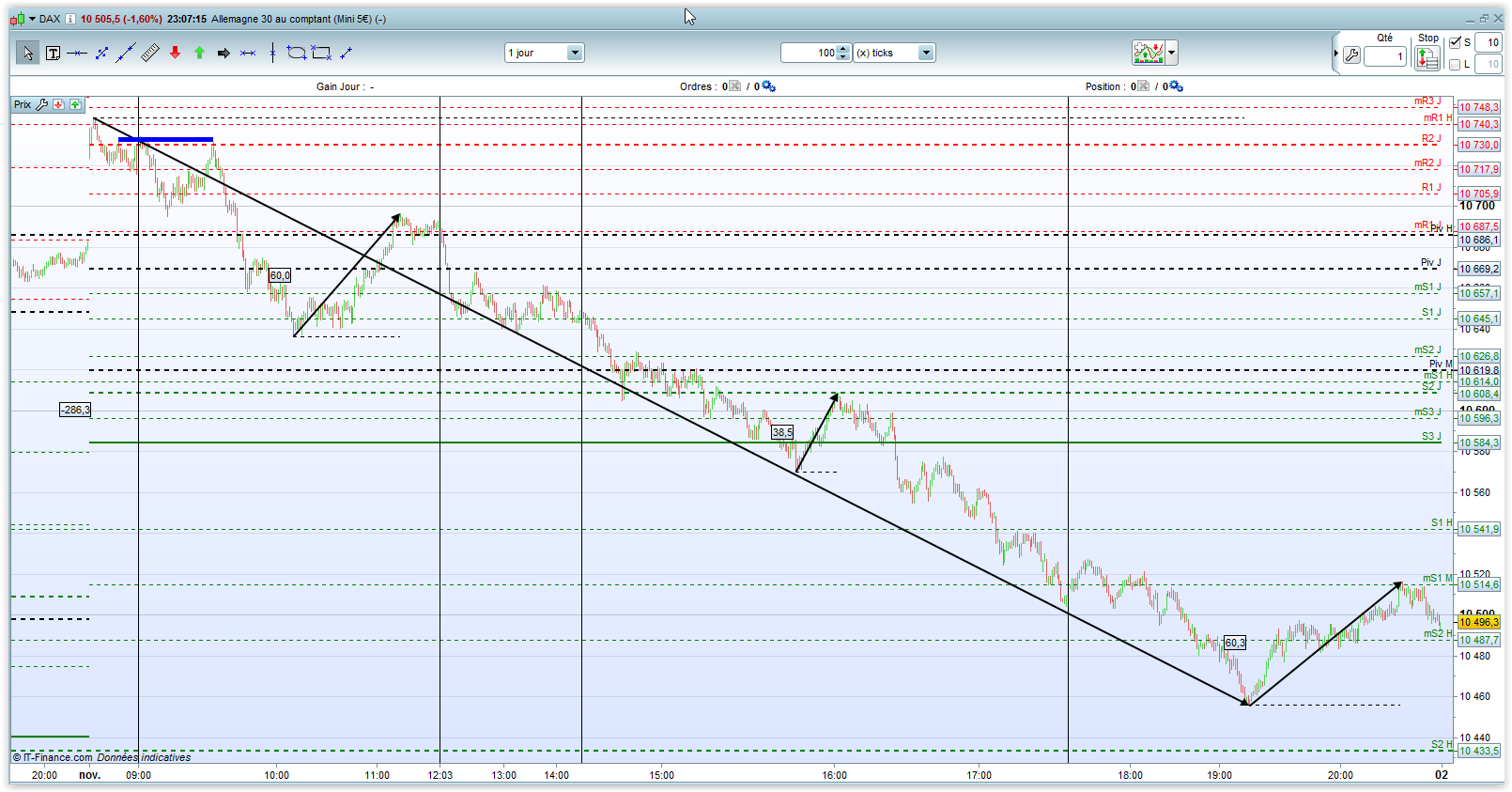Image resolution: width=1512 pixels, height=792 pixels.
Task: Click the red down arrow in Prix panel
Action: tap(59, 104)
